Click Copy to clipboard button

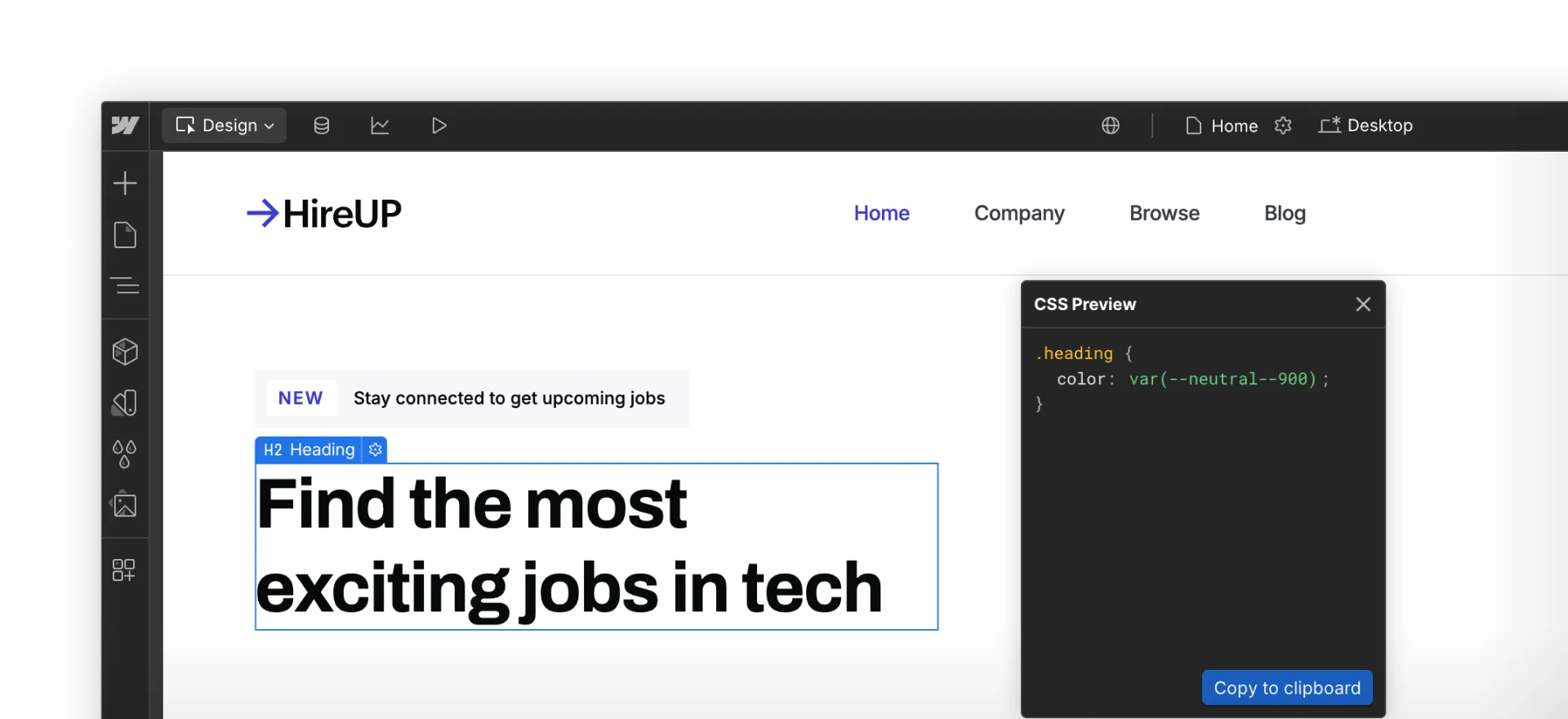(1287, 688)
